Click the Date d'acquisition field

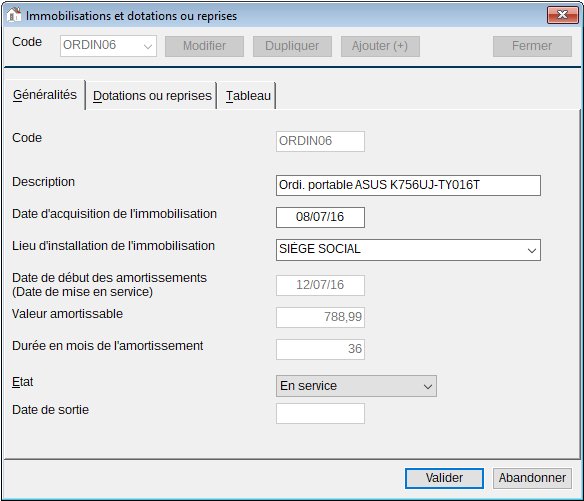coord(320,217)
